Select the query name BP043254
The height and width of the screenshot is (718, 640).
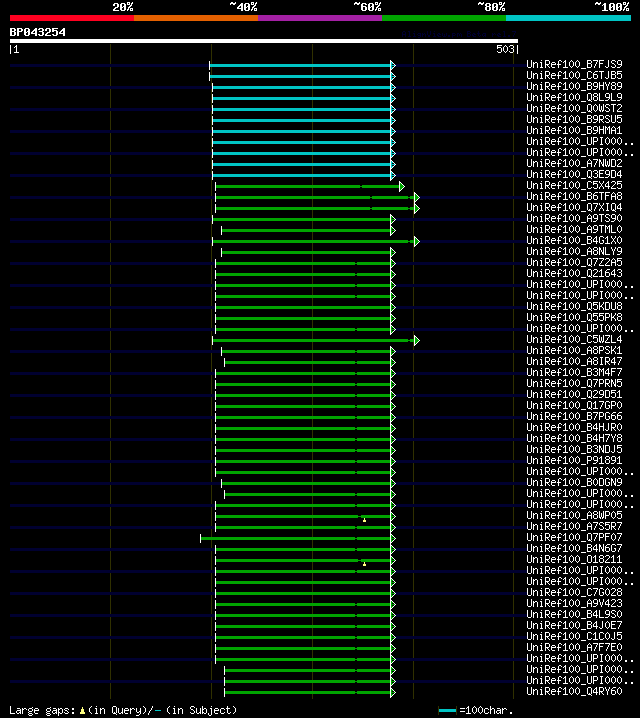tap(38, 33)
